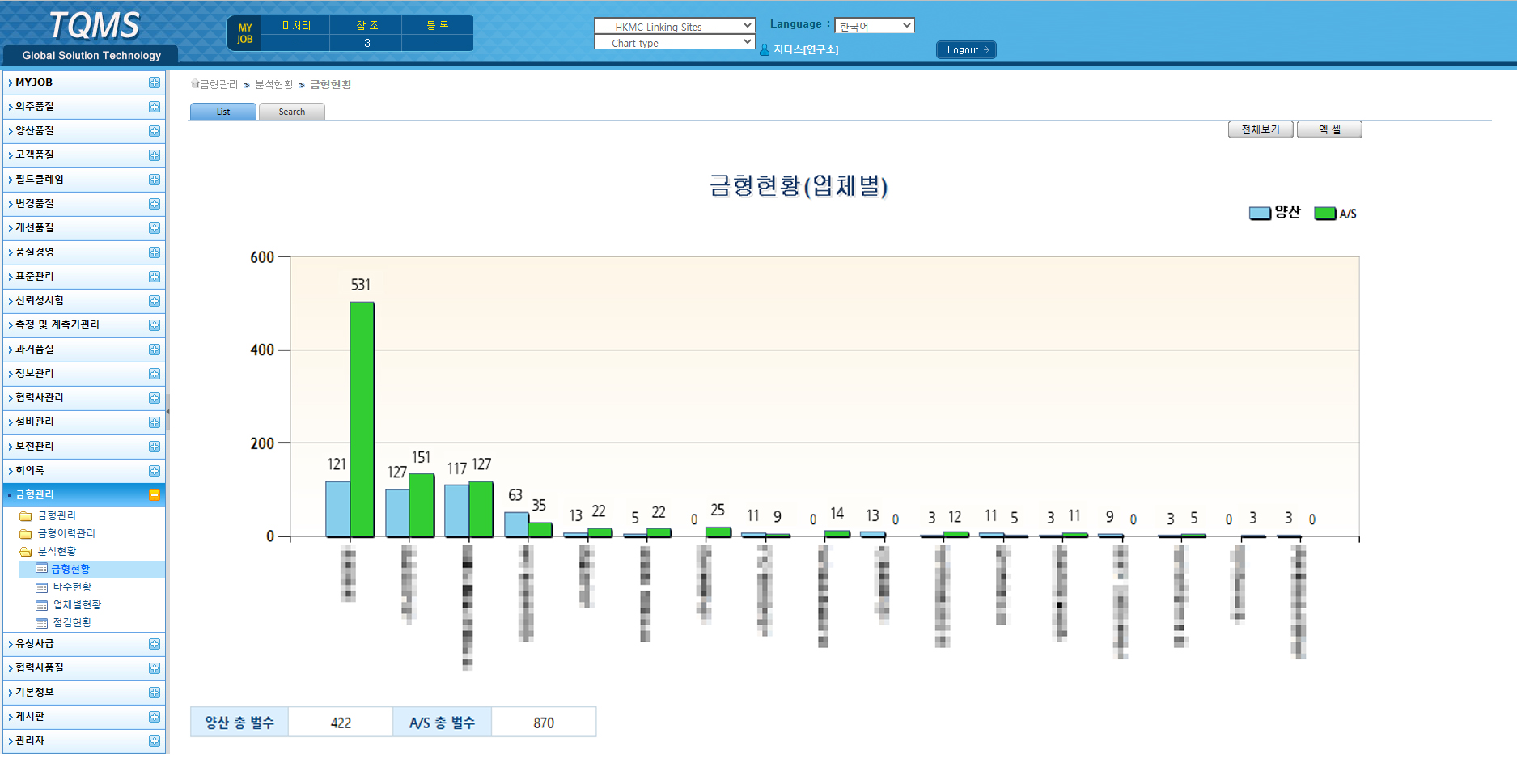
Task: Click plus icon next to 보전관리
Action: coord(155,447)
